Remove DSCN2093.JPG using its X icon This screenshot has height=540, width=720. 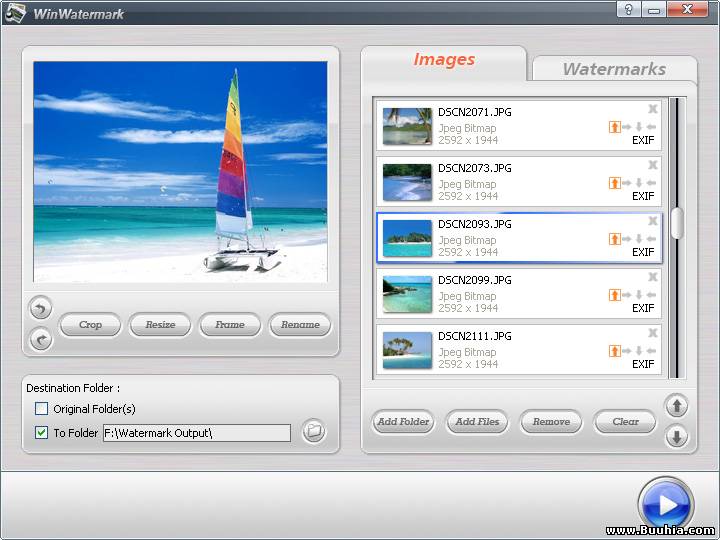coord(652,221)
